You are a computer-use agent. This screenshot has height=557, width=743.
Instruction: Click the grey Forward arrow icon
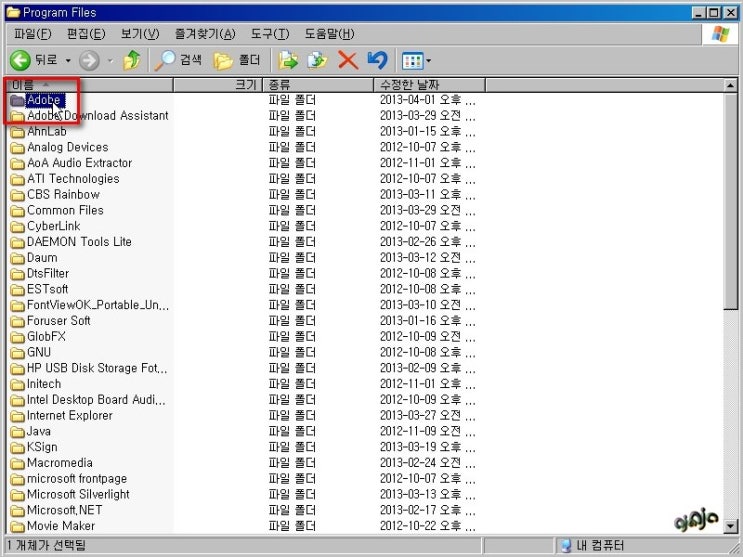[89, 60]
